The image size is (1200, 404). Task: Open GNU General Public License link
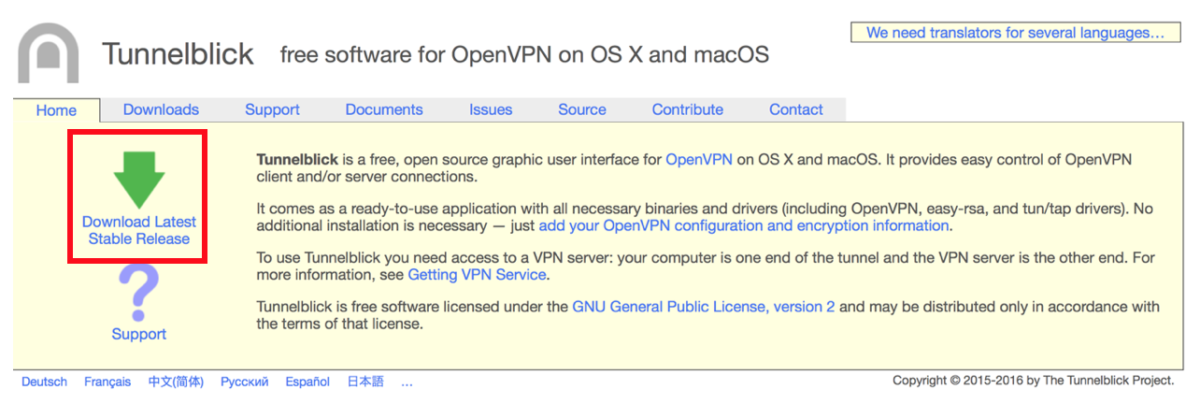coord(703,307)
